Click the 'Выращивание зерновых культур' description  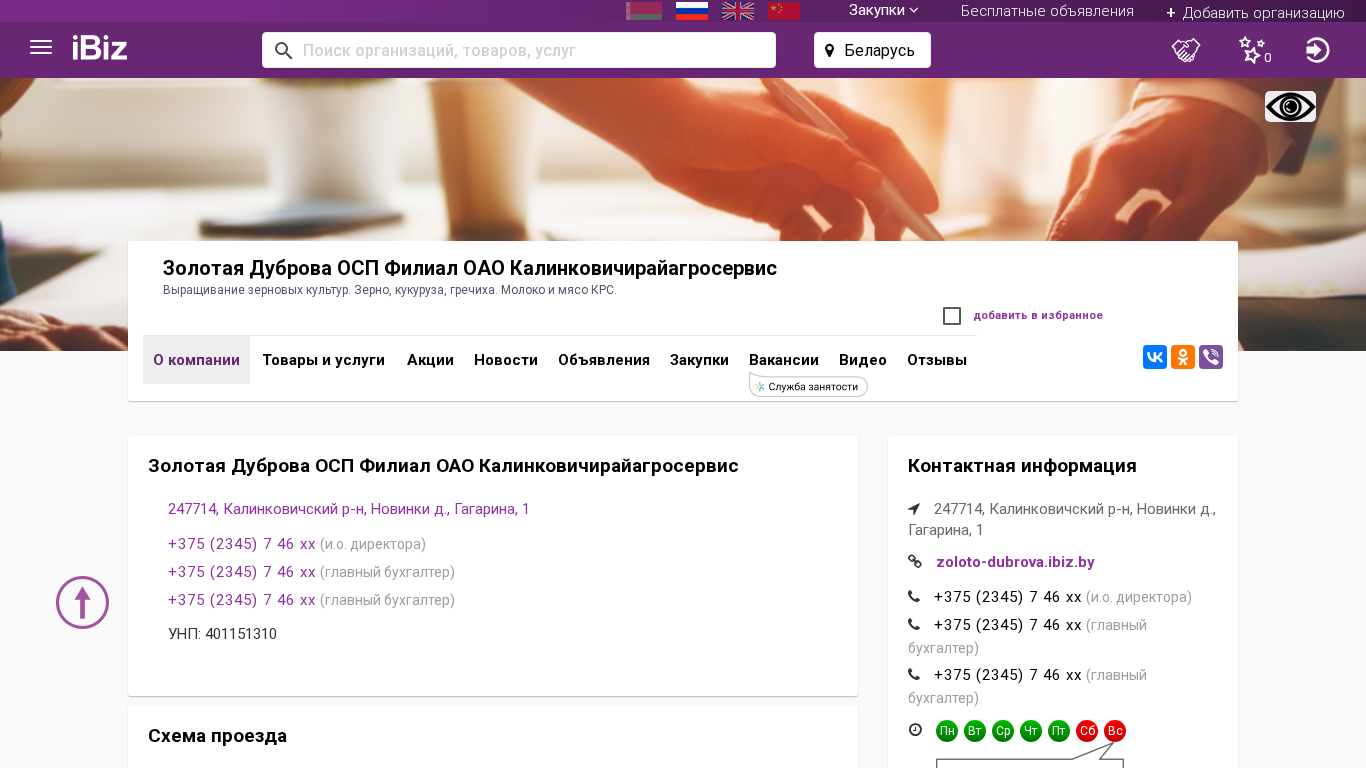coord(390,290)
